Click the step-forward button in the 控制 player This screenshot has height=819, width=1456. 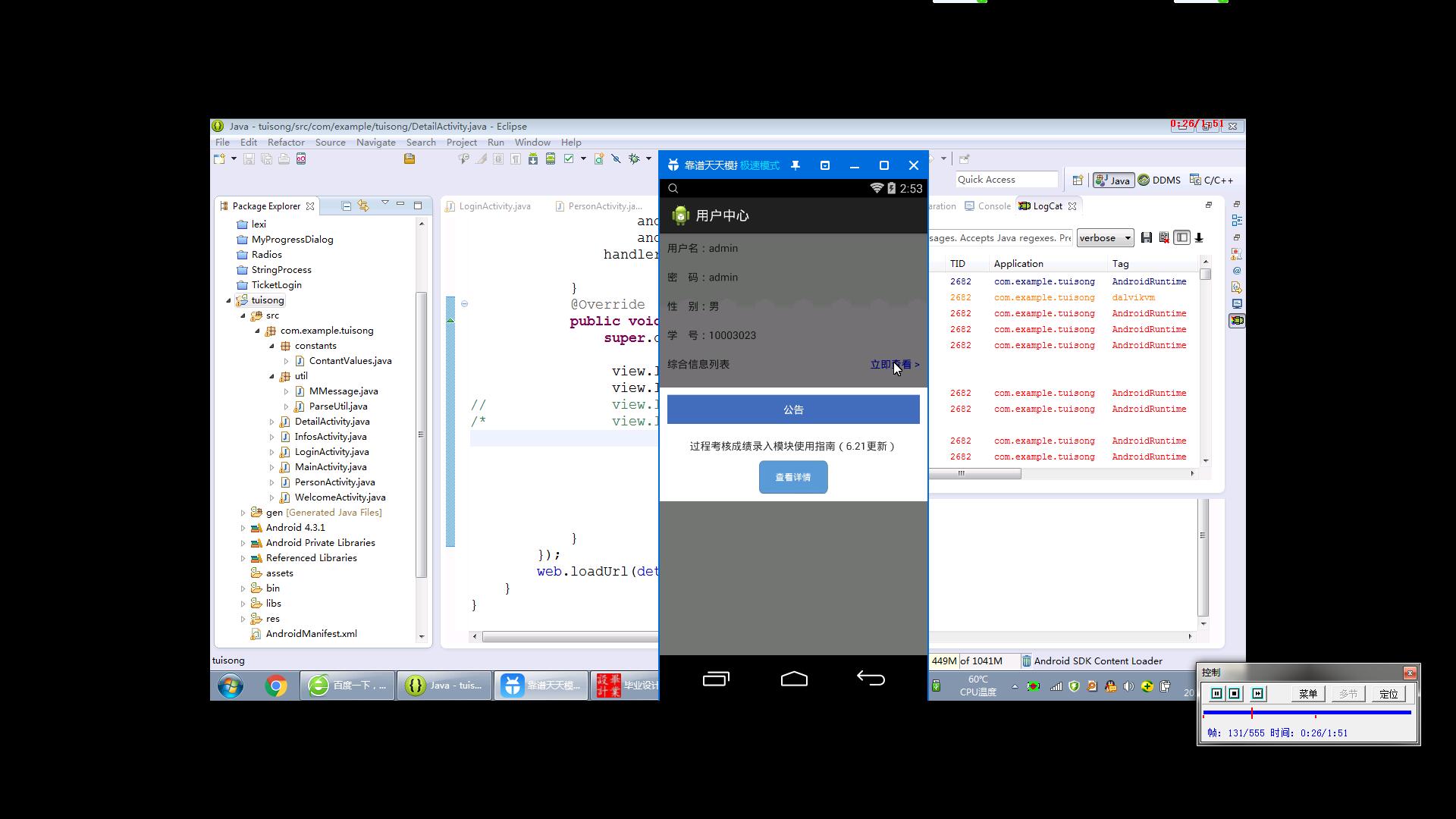[1258, 694]
